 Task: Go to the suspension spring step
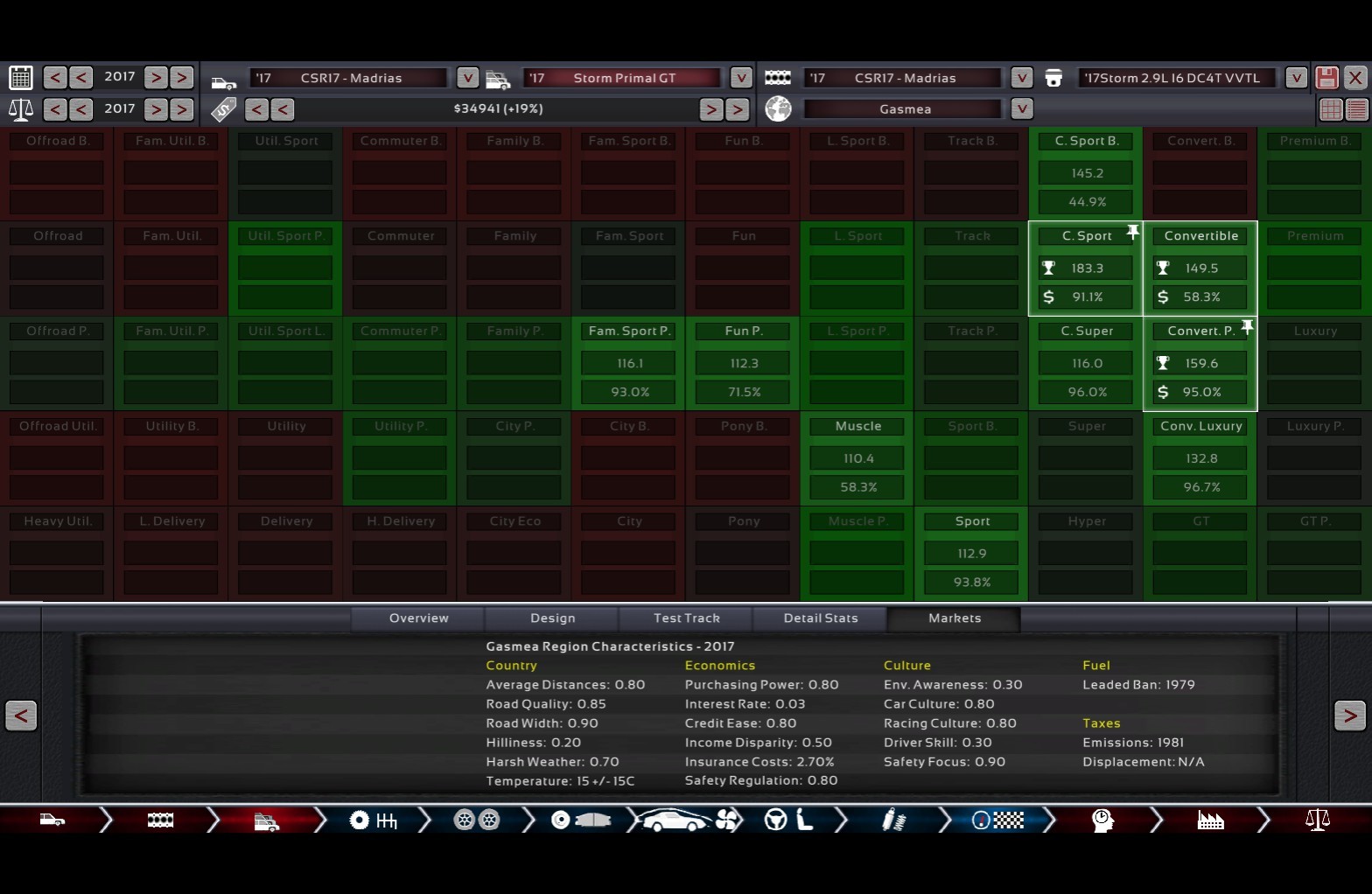pos(893,820)
